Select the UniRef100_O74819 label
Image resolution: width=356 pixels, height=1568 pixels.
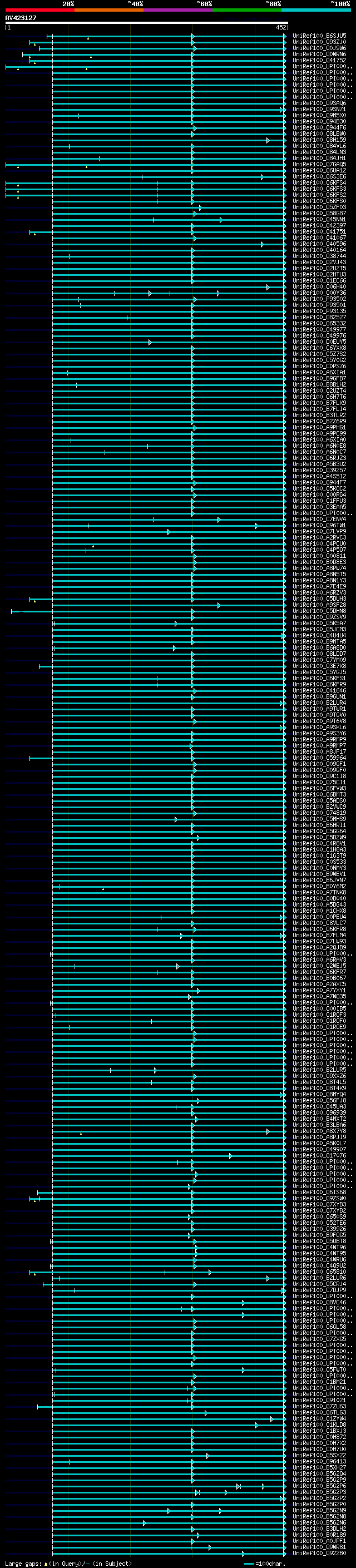click(319, 813)
